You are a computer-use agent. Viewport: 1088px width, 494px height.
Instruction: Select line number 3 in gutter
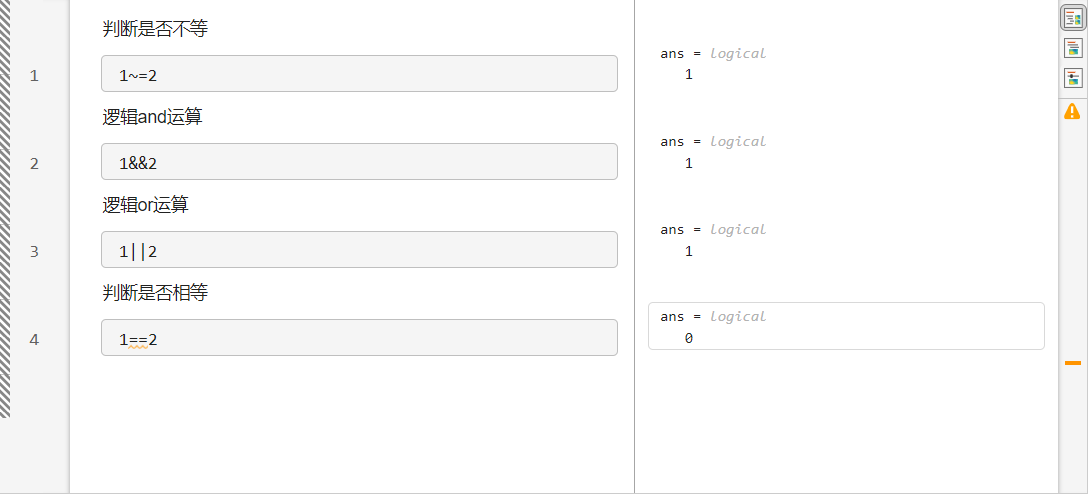coord(34,251)
